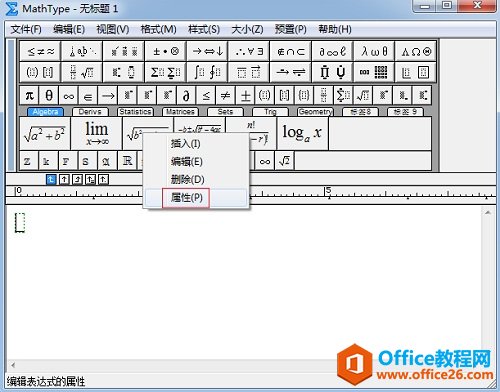
Task: Open the 视图(V) menu
Action: [x=113, y=29]
